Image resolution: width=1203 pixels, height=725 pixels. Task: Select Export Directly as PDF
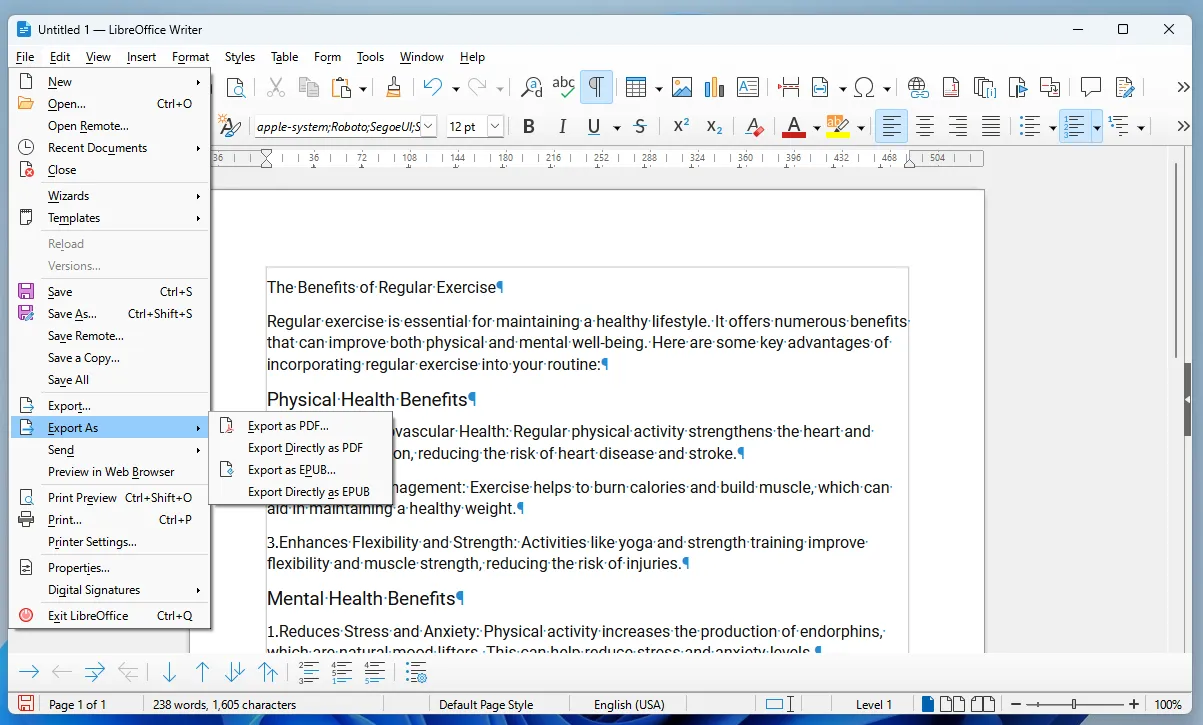[302, 447]
